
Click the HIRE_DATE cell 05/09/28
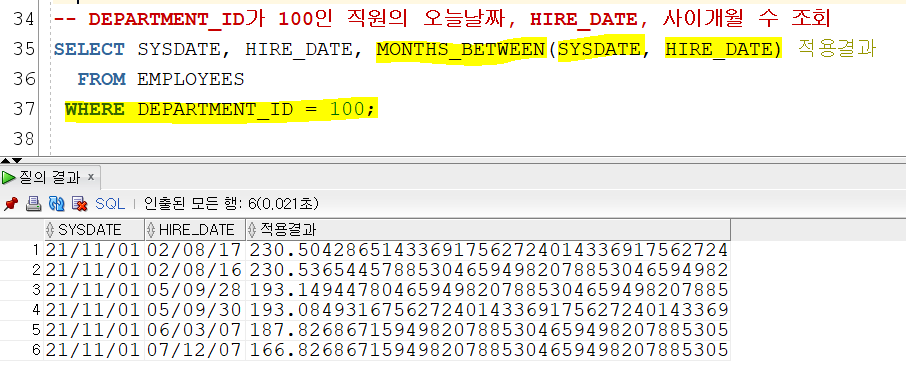click(195, 290)
